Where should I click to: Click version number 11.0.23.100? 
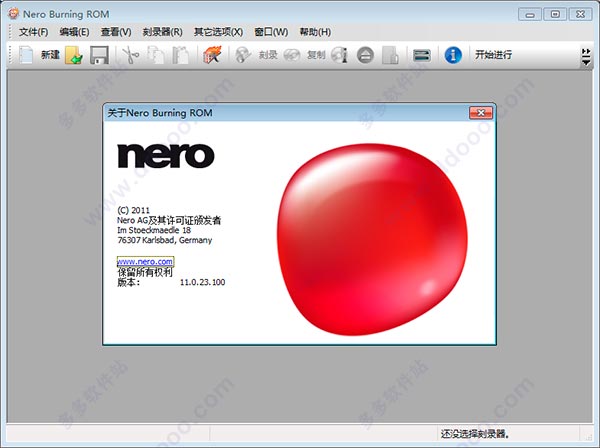point(202,282)
